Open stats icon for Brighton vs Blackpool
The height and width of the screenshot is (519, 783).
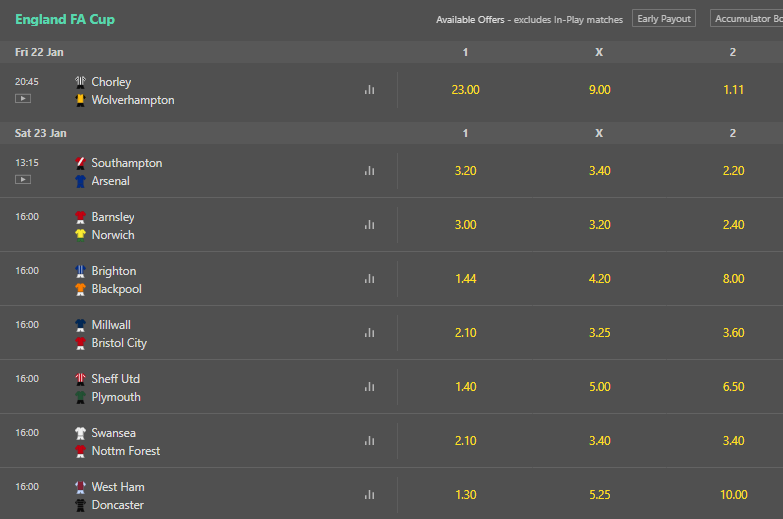click(369, 279)
